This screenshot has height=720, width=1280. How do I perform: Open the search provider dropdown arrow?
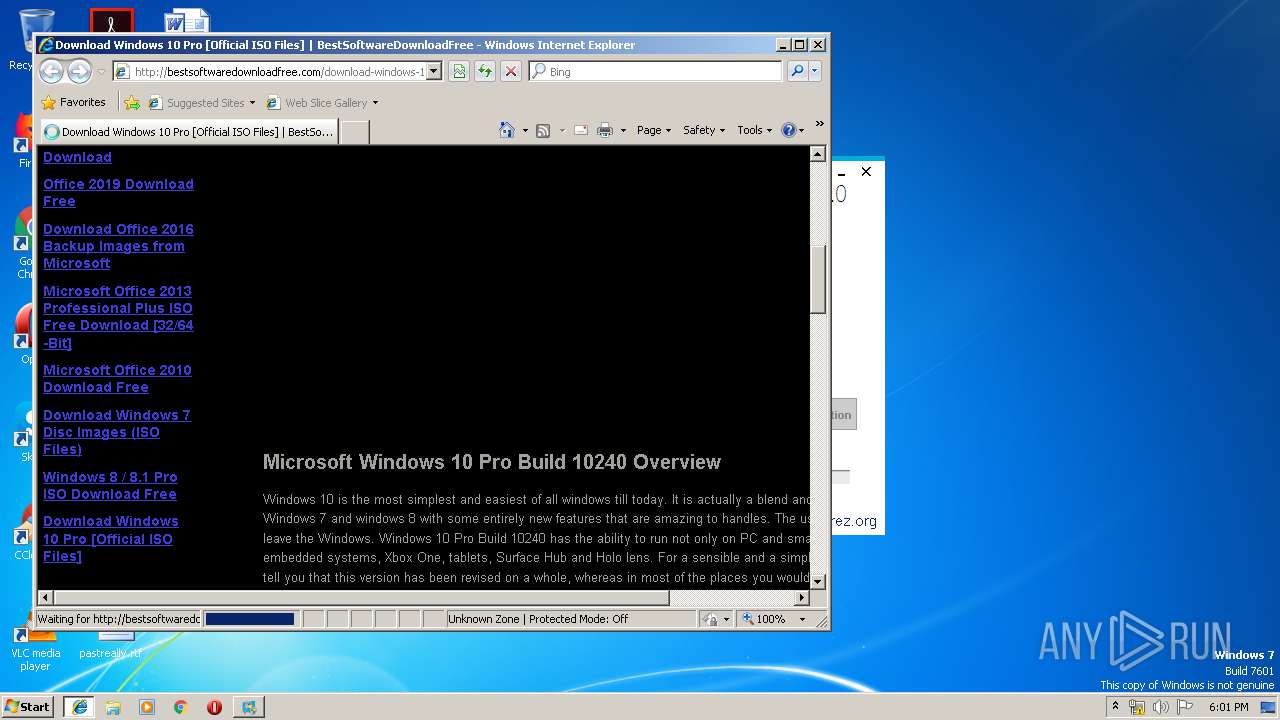tap(815, 71)
